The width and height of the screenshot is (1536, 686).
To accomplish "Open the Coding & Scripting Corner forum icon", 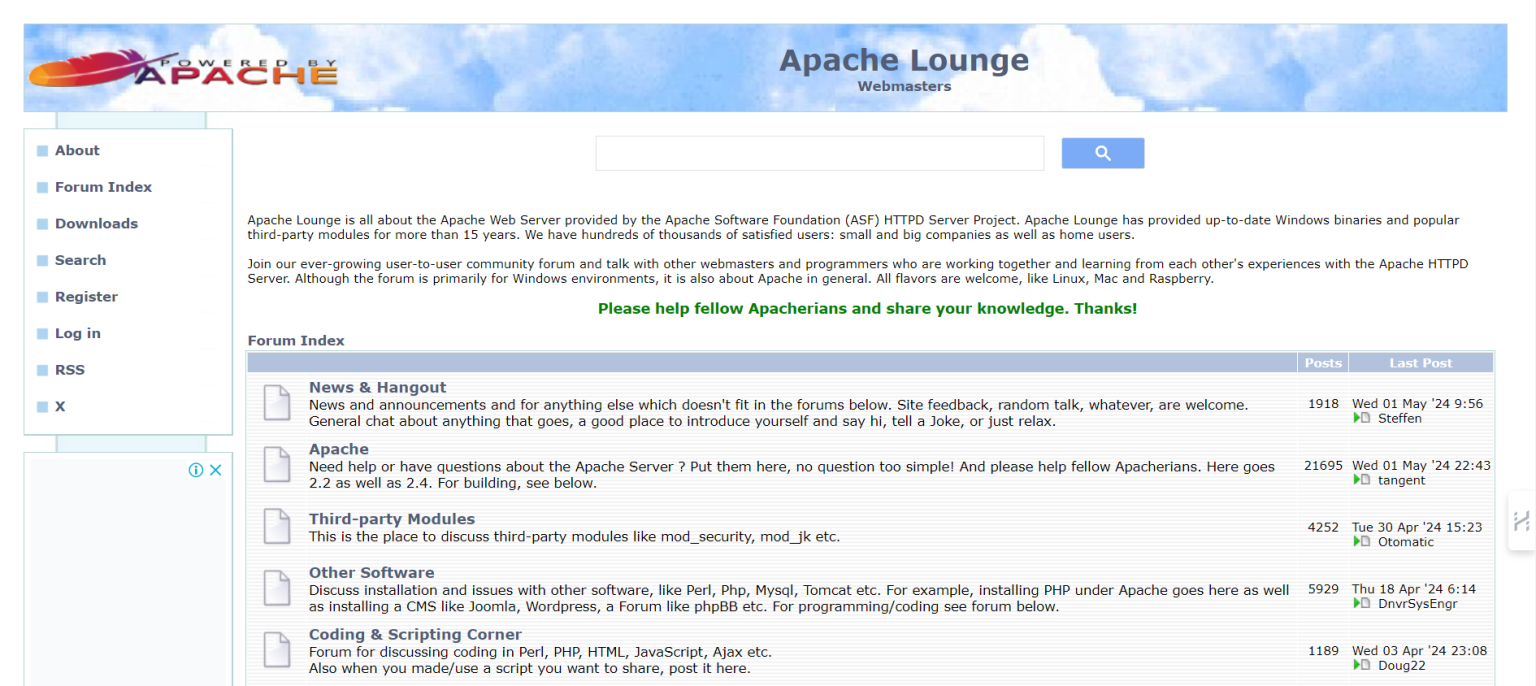I will (x=276, y=650).
